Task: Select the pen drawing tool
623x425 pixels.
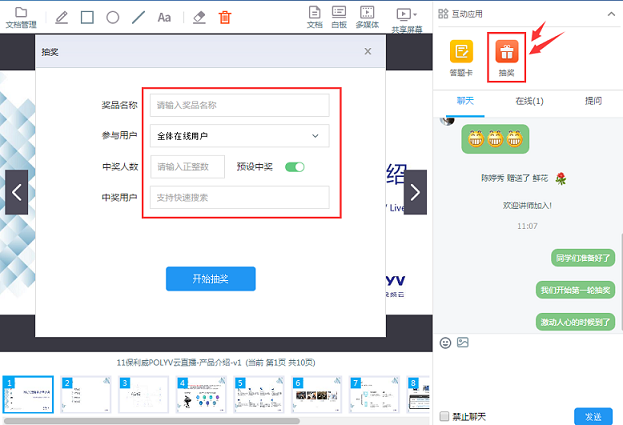Action: [x=62, y=17]
